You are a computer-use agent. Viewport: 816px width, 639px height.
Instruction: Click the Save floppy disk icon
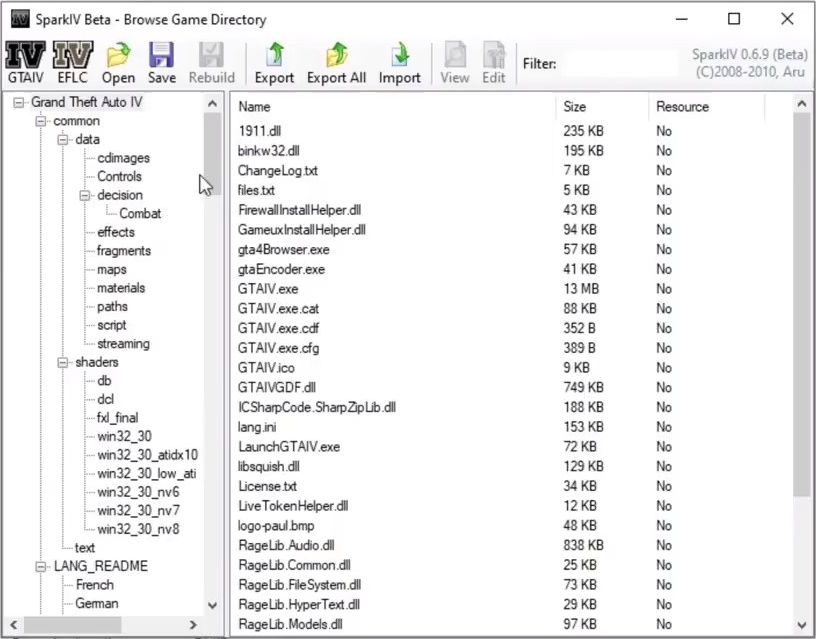(161, 62)
